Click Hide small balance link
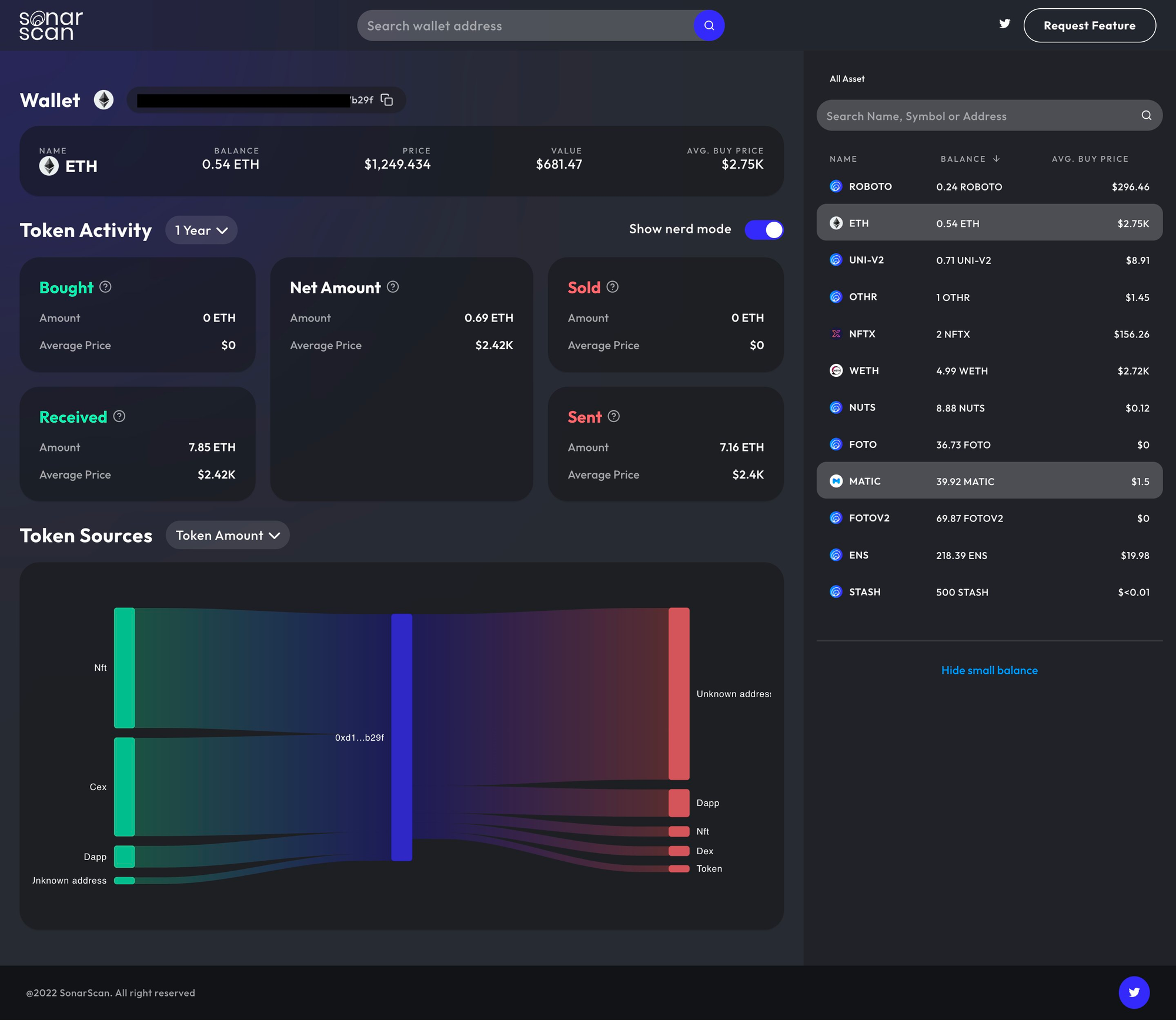1176x1020 pixels. click(989, 669)
